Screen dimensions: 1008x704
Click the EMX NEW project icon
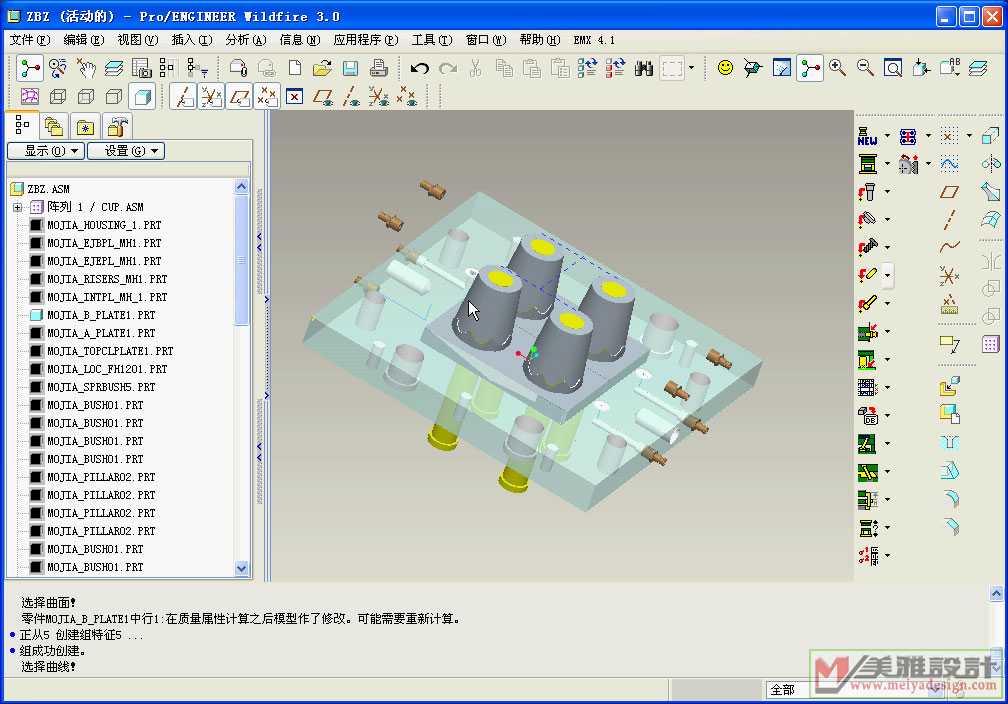tap(867, 136)
